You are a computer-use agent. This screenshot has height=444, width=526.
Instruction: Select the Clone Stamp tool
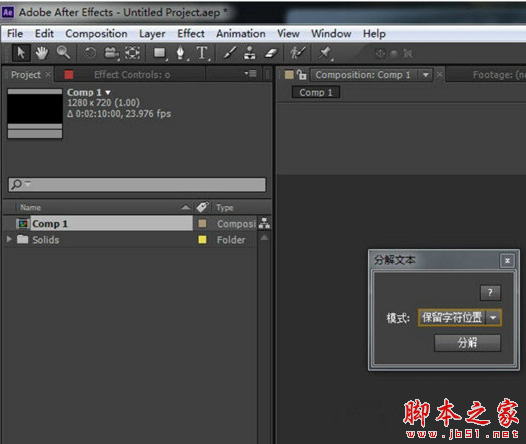[250, 53]
